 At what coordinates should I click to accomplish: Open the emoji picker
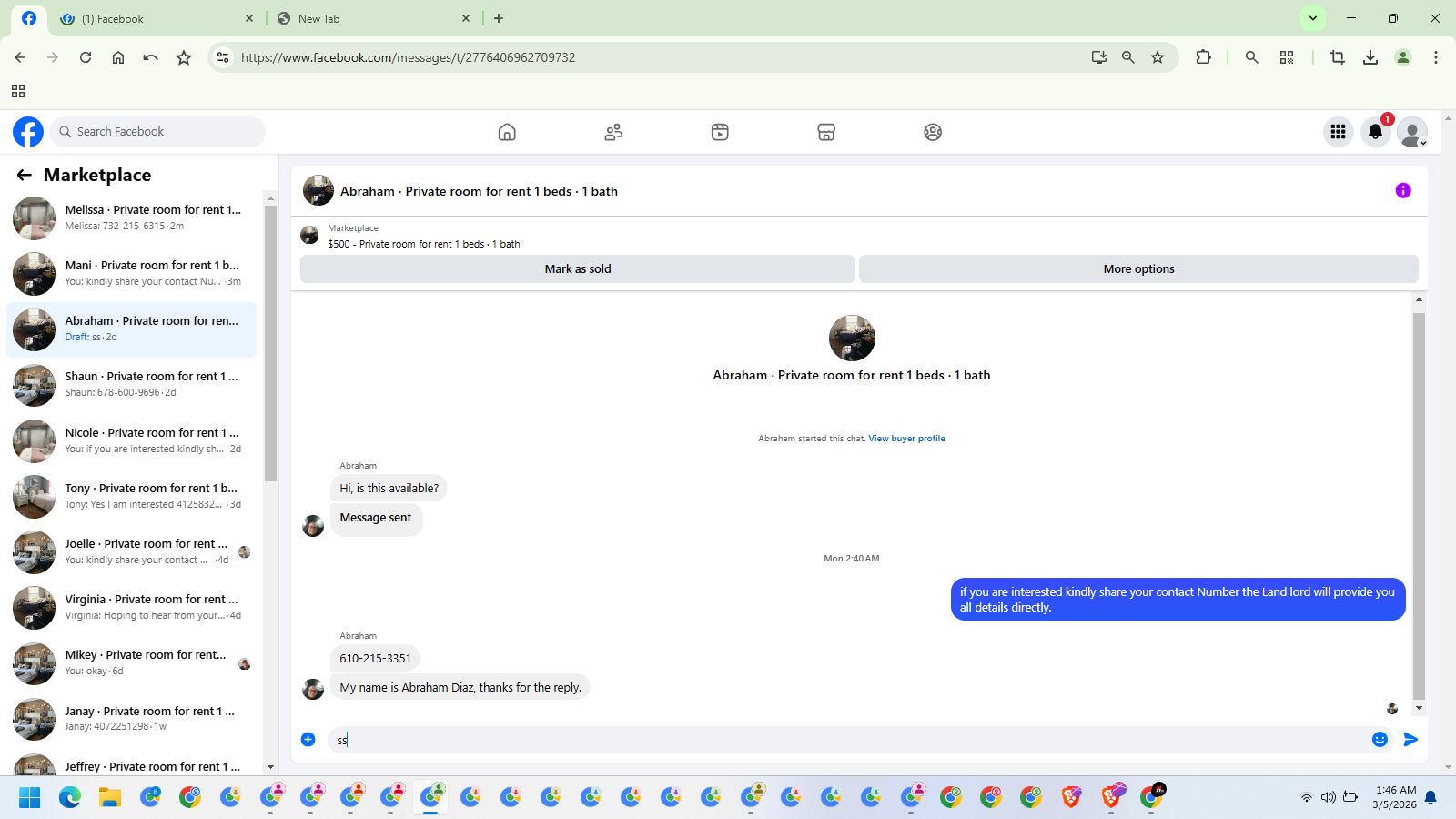[1380, 740]
